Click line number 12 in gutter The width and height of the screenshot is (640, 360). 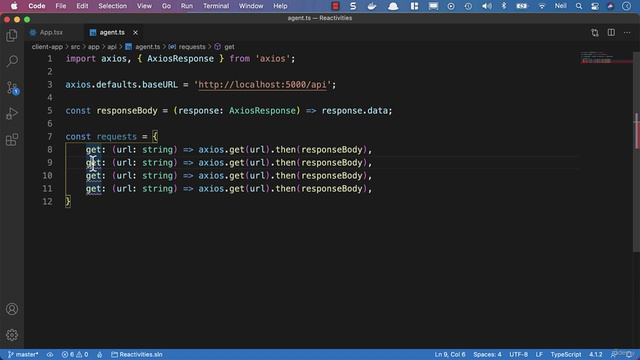coord(47,202)
